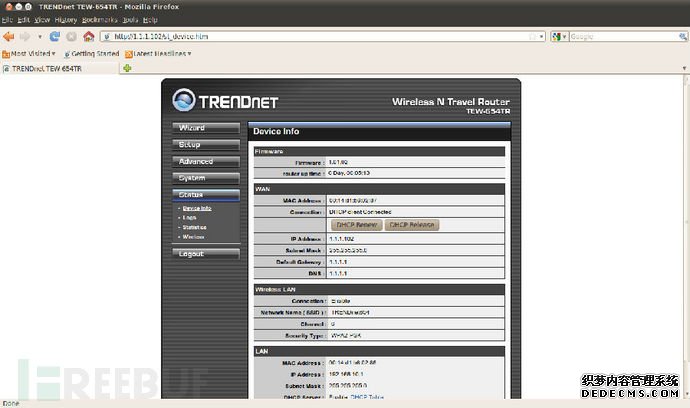690x408 pixels.
Task: Open the URL bar history dropdown arrow
Action: (541, 37)
